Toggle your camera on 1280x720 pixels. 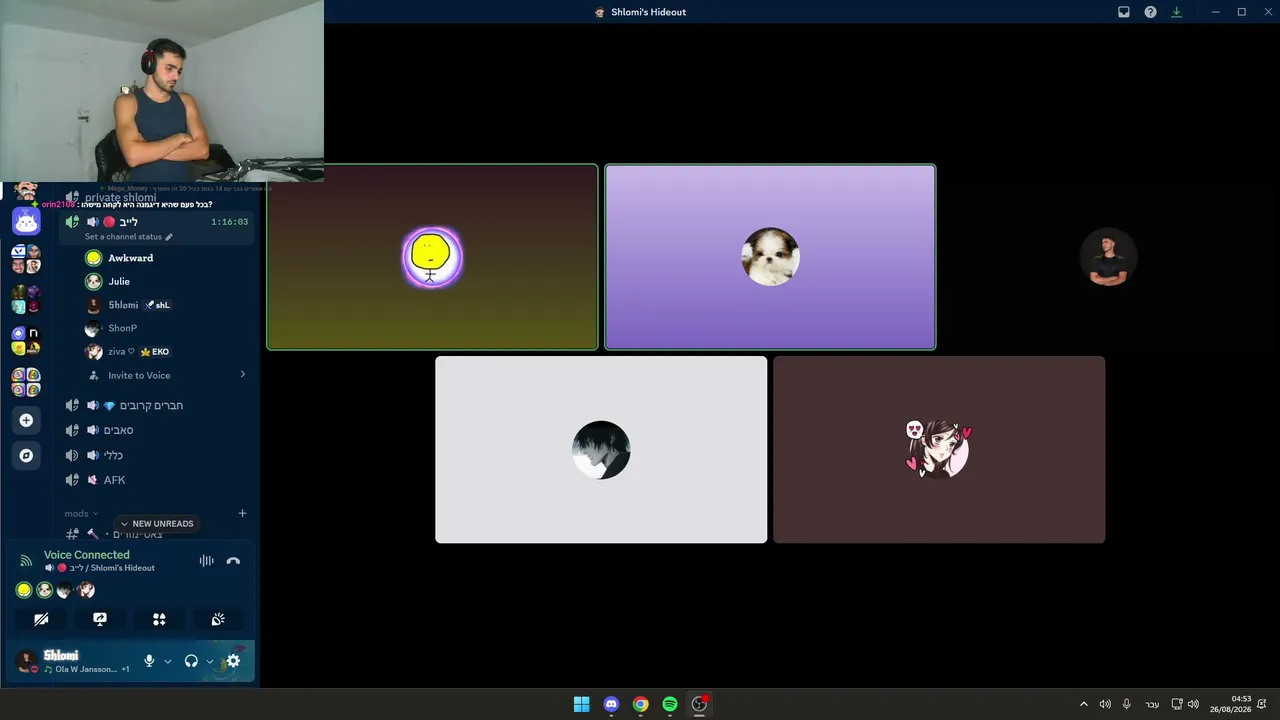pos(41,619)
